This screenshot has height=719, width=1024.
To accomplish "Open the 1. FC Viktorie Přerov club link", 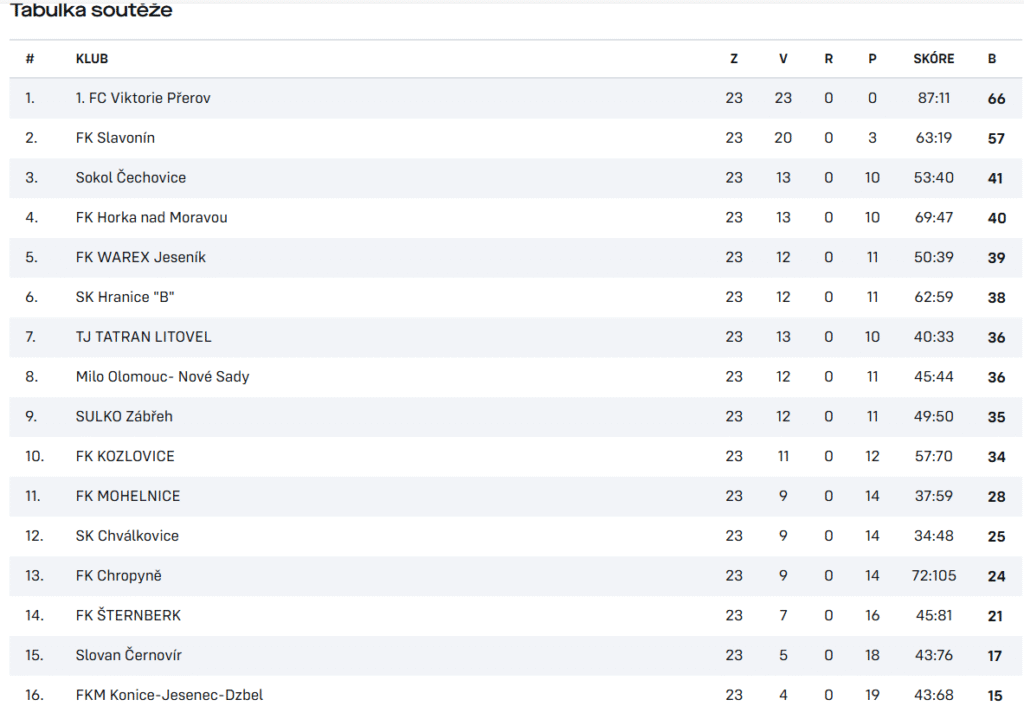I will [143, 98].
